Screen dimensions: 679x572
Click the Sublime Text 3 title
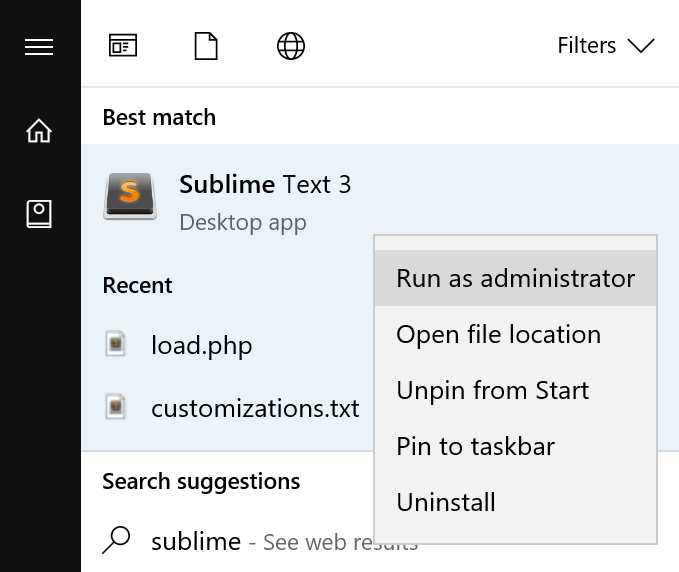pyautogui.click(x=265, y=184)
